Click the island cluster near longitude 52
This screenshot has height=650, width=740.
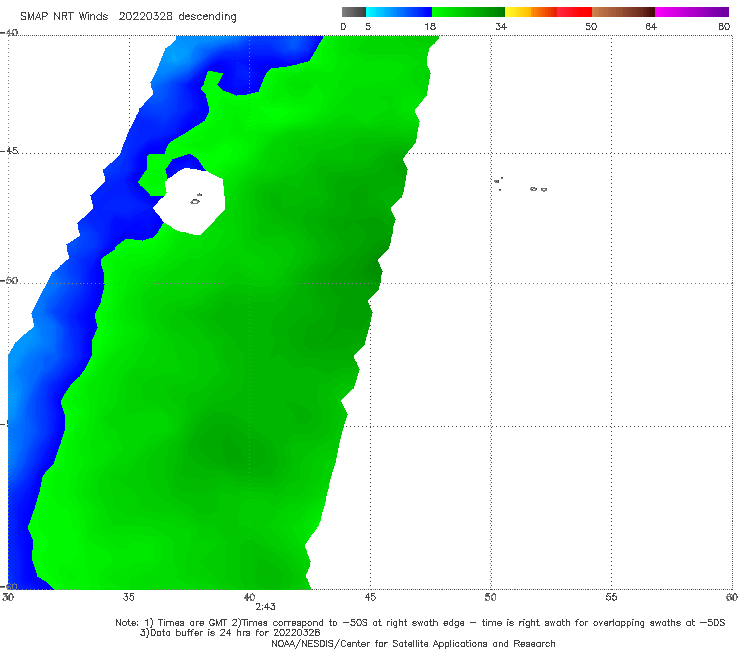(538, 189)
